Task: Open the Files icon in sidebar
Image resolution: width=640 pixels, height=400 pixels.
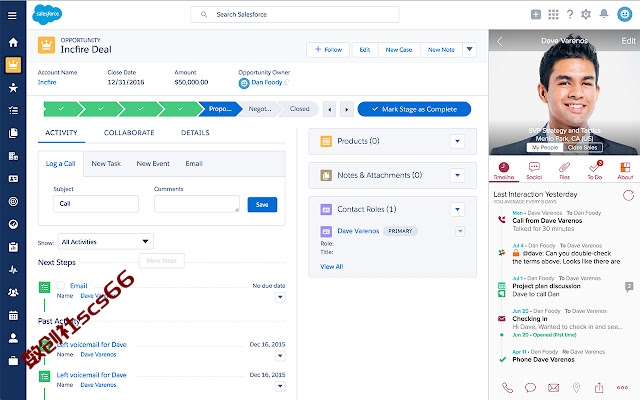Action: pos(13,133)
